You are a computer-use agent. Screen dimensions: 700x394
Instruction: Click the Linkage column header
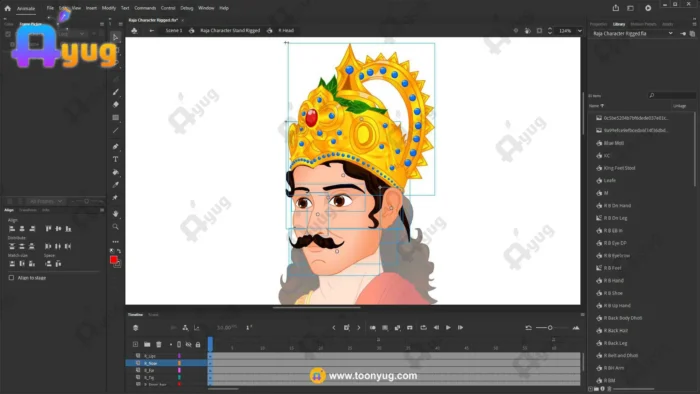(x=679, y=106)
